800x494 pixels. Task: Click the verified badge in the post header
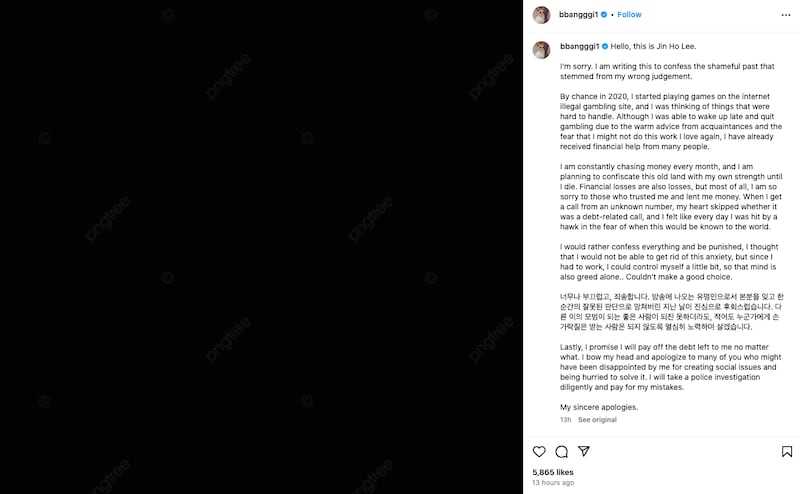[x=603, y=15]
